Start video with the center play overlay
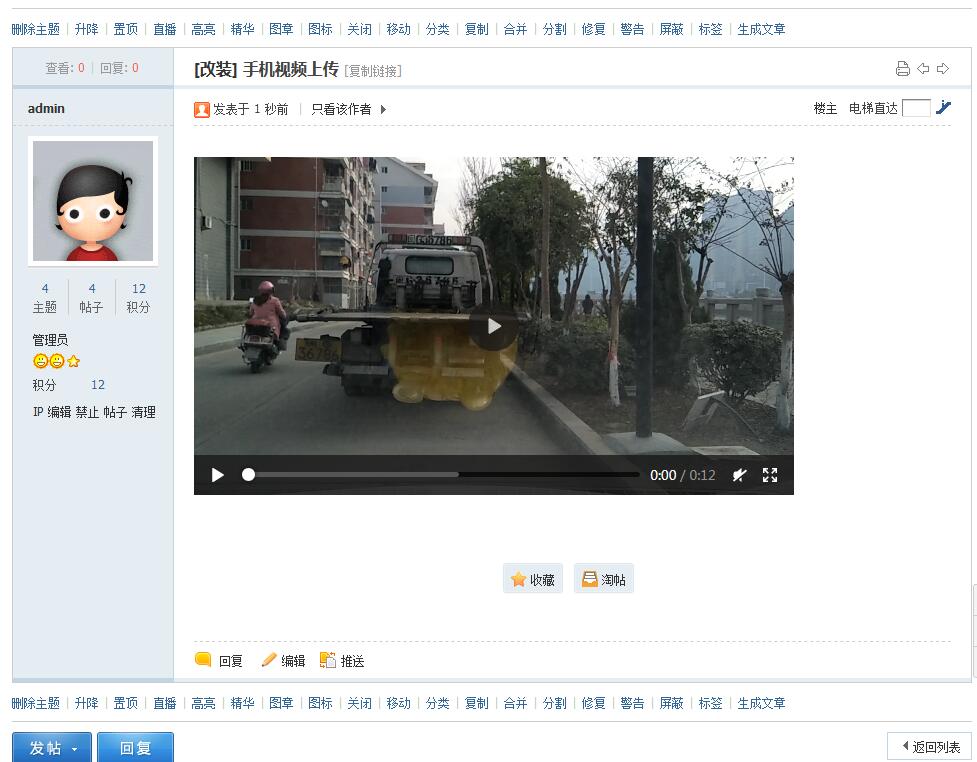The image size is (977, 762). 493,326
